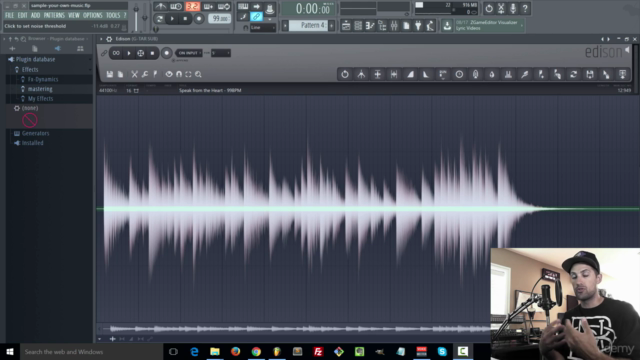The image size is (640, 360).
Task: Open the plugin picker plug icon
Action: (x=418, y=26)
